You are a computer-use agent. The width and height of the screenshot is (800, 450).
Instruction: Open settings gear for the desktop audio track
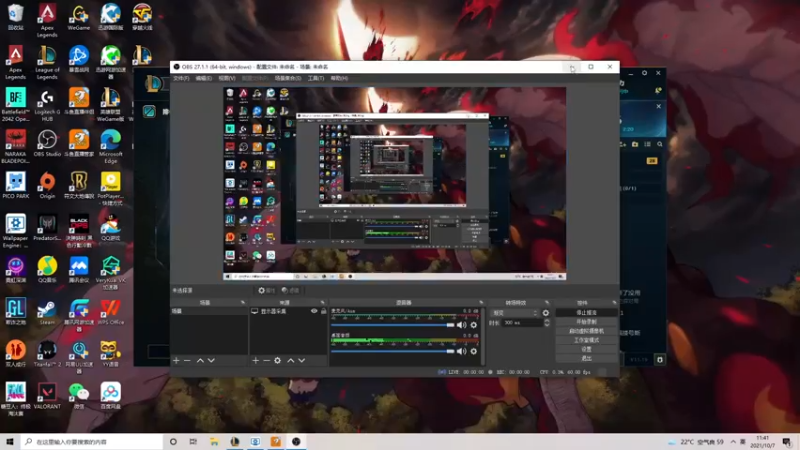pos(473,351)
